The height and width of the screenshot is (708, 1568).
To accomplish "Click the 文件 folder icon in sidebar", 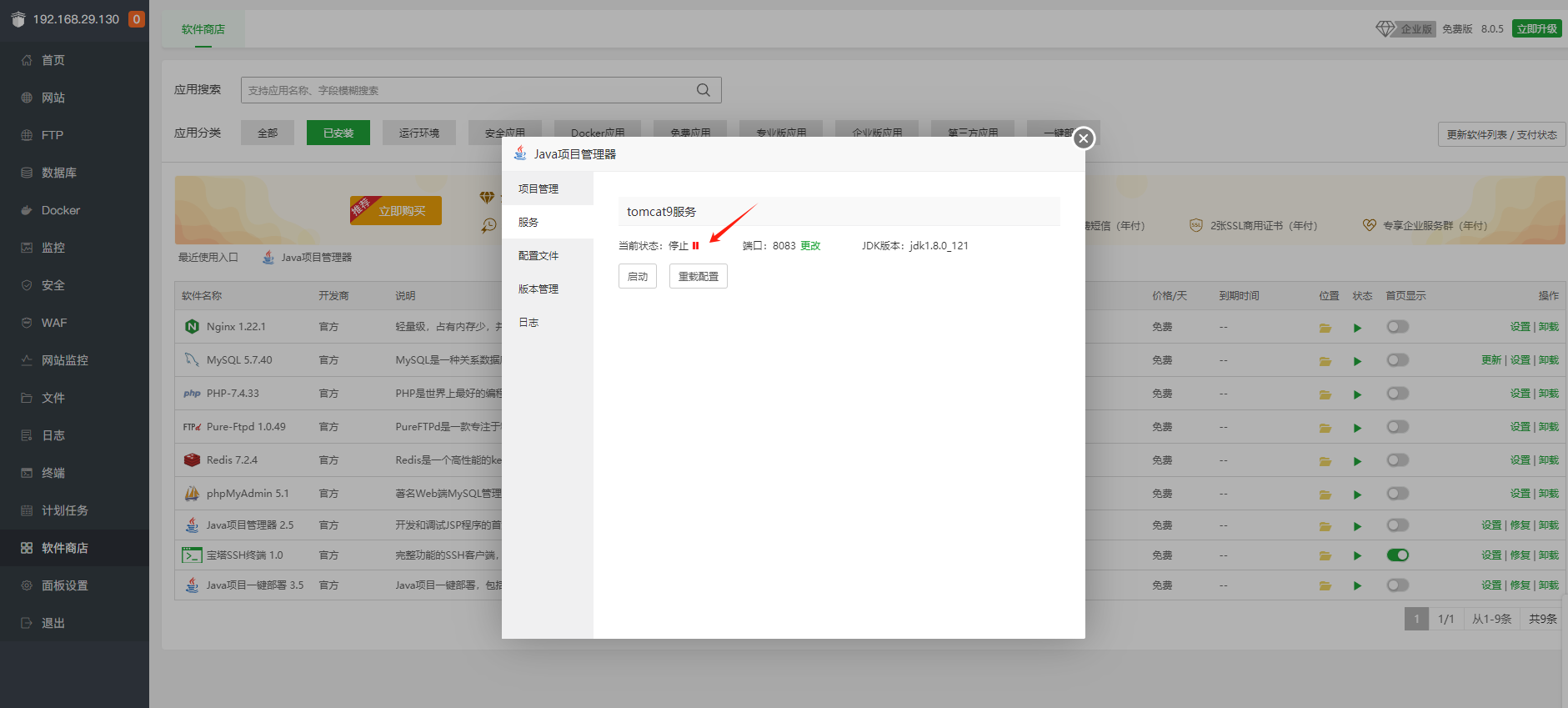I will click(27, 398).
